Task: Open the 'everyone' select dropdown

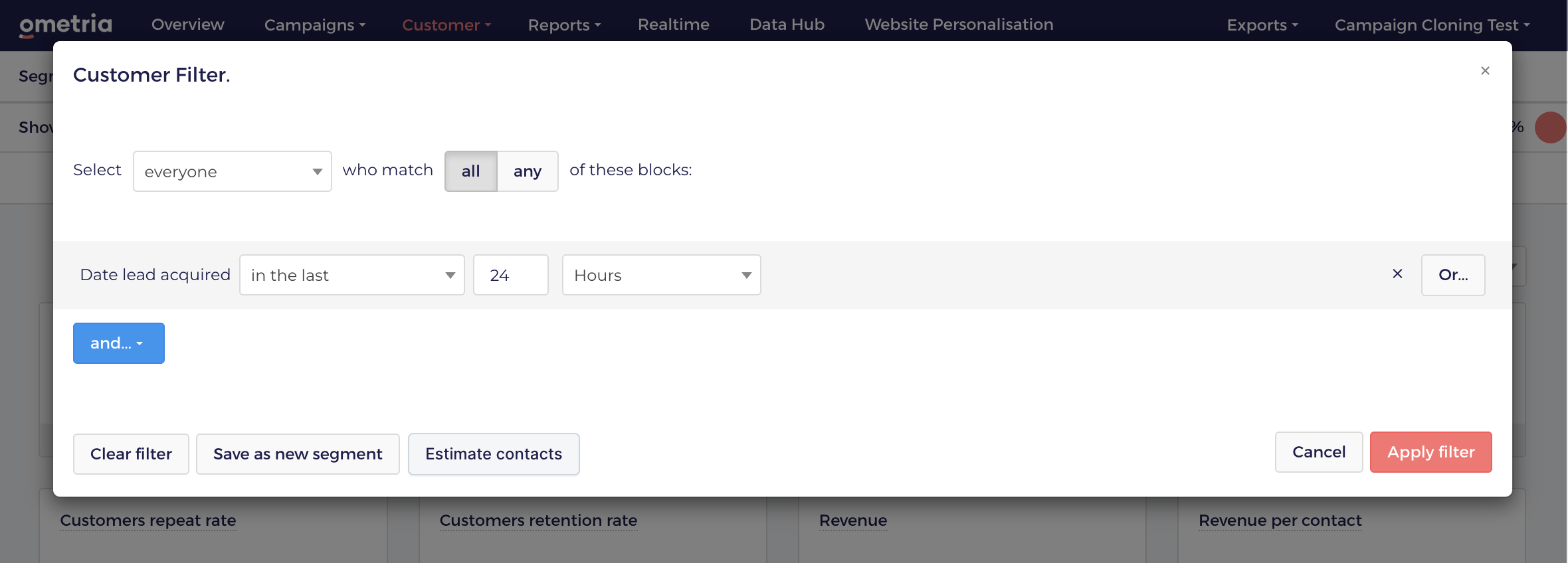Action: [x=233, y=171]
